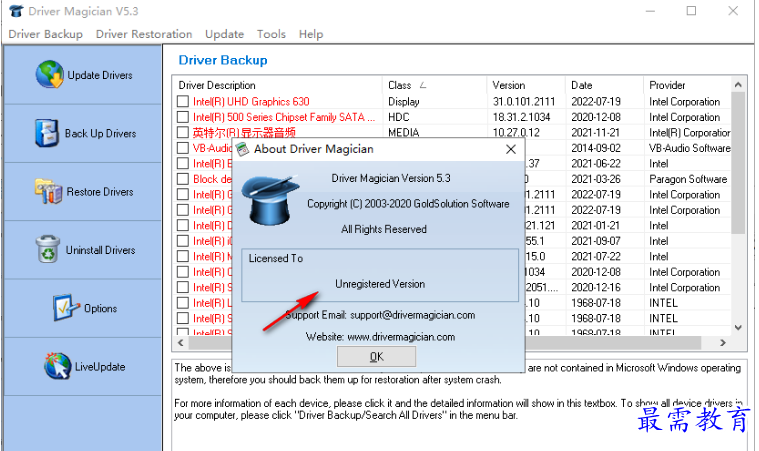Click the Unregistered Version license text
The image size is (759, 451).
tap(380, 284)
